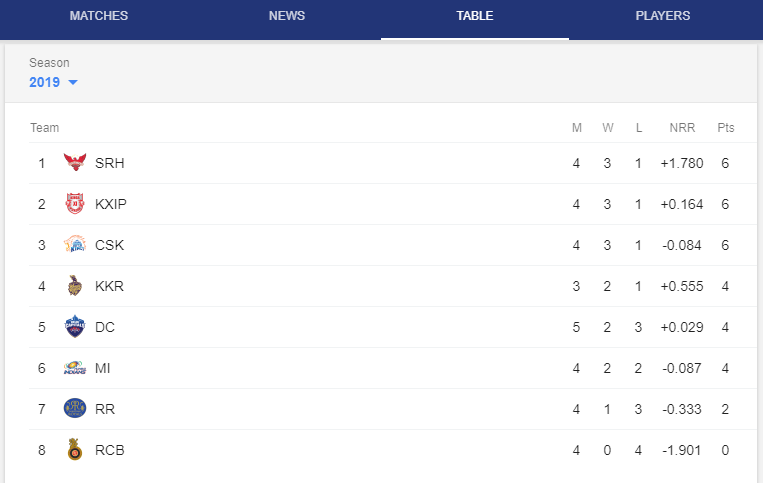This screenshot has width=763, height=483.
Task: Select the CSK lion logo
Action: (75, 245)
